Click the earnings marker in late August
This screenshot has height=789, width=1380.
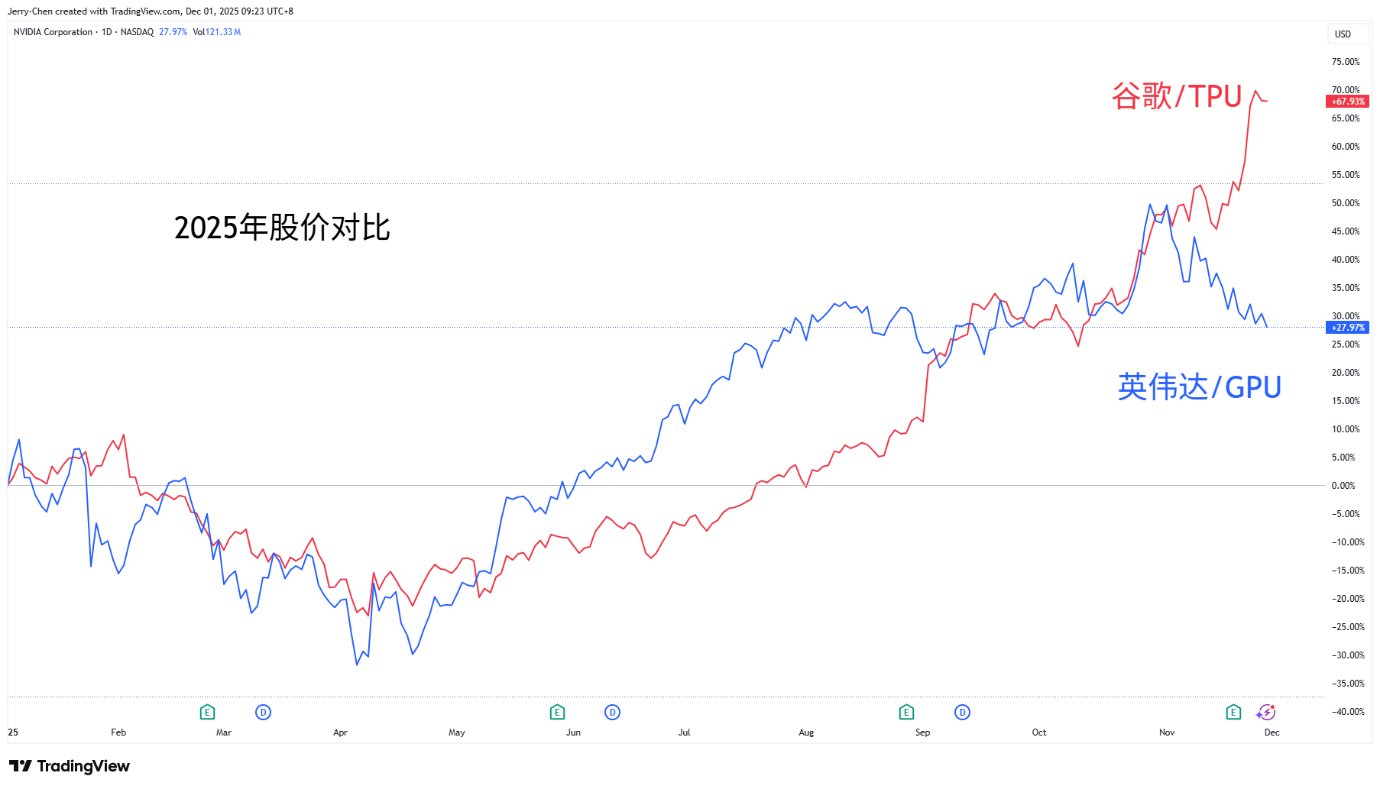tap(906, 712)
